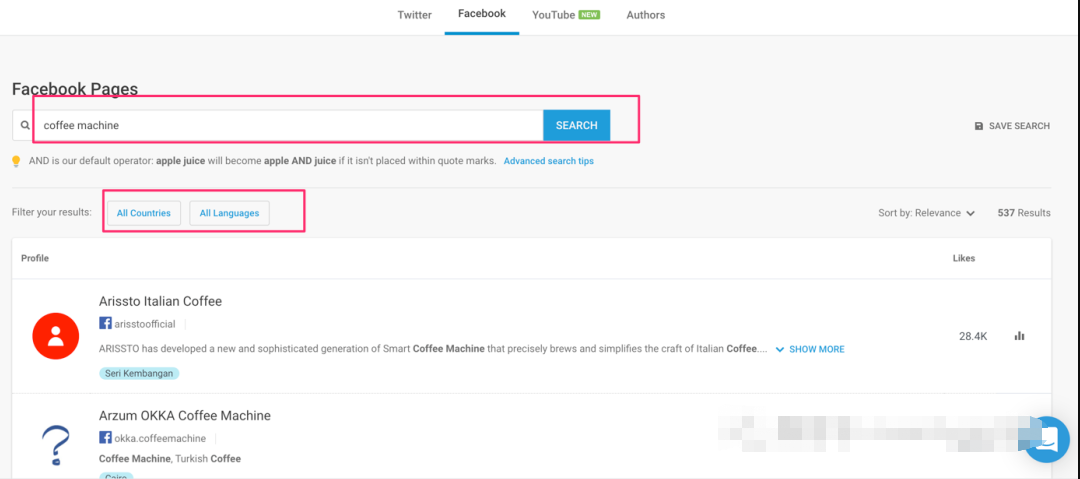
Task: Focus the coffee machine search field
Action: click(x=290, y=126)
